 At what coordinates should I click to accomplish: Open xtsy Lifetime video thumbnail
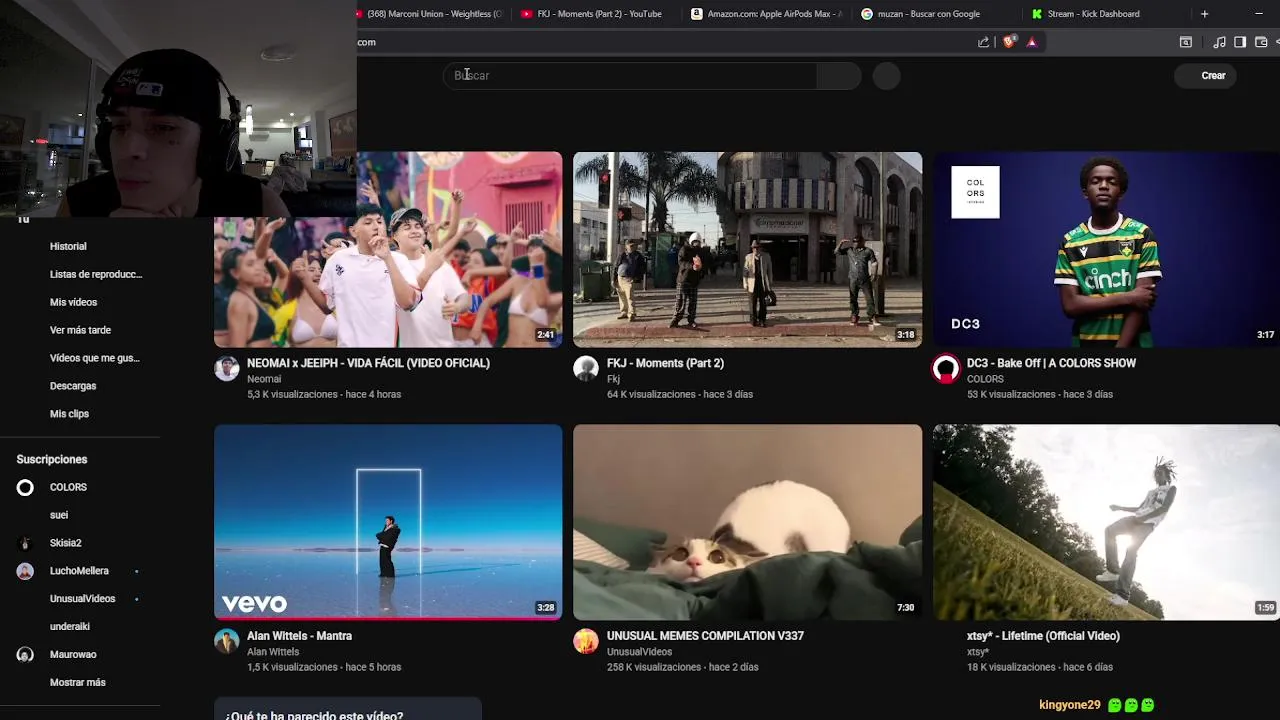[x=1106, y=522]
